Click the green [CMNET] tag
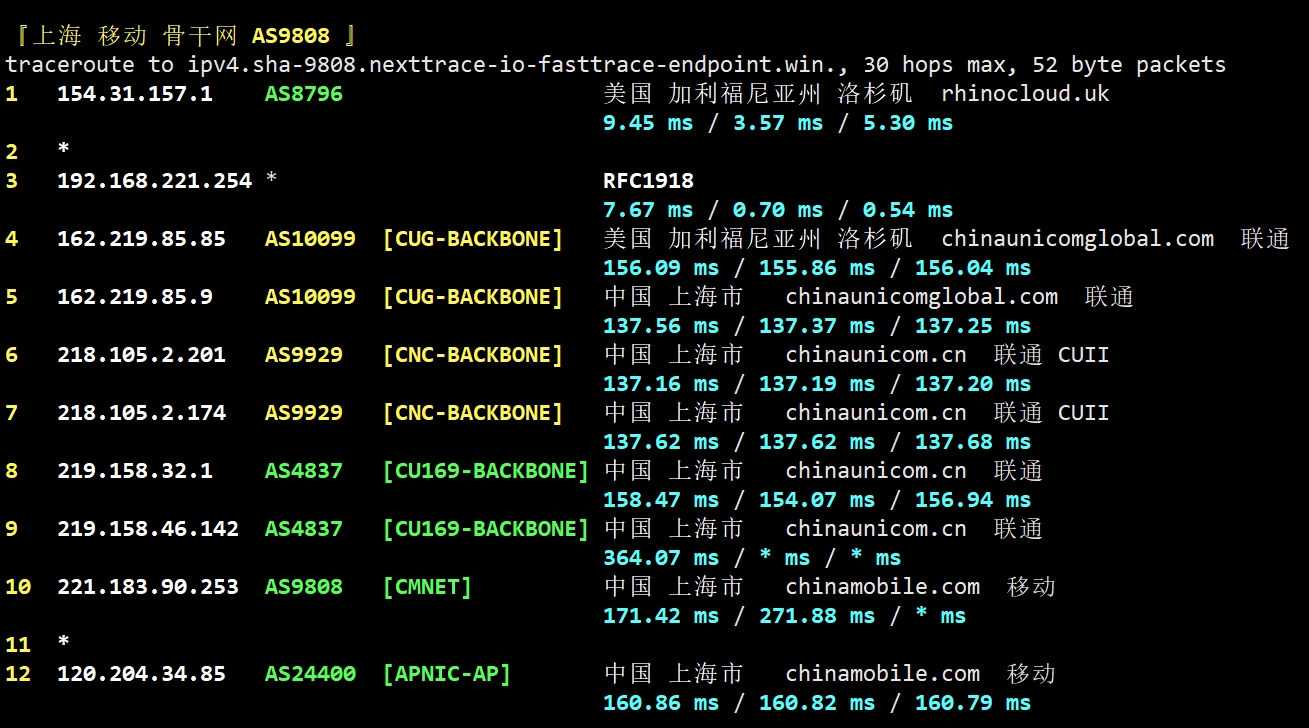 click(x=427, y=587)
